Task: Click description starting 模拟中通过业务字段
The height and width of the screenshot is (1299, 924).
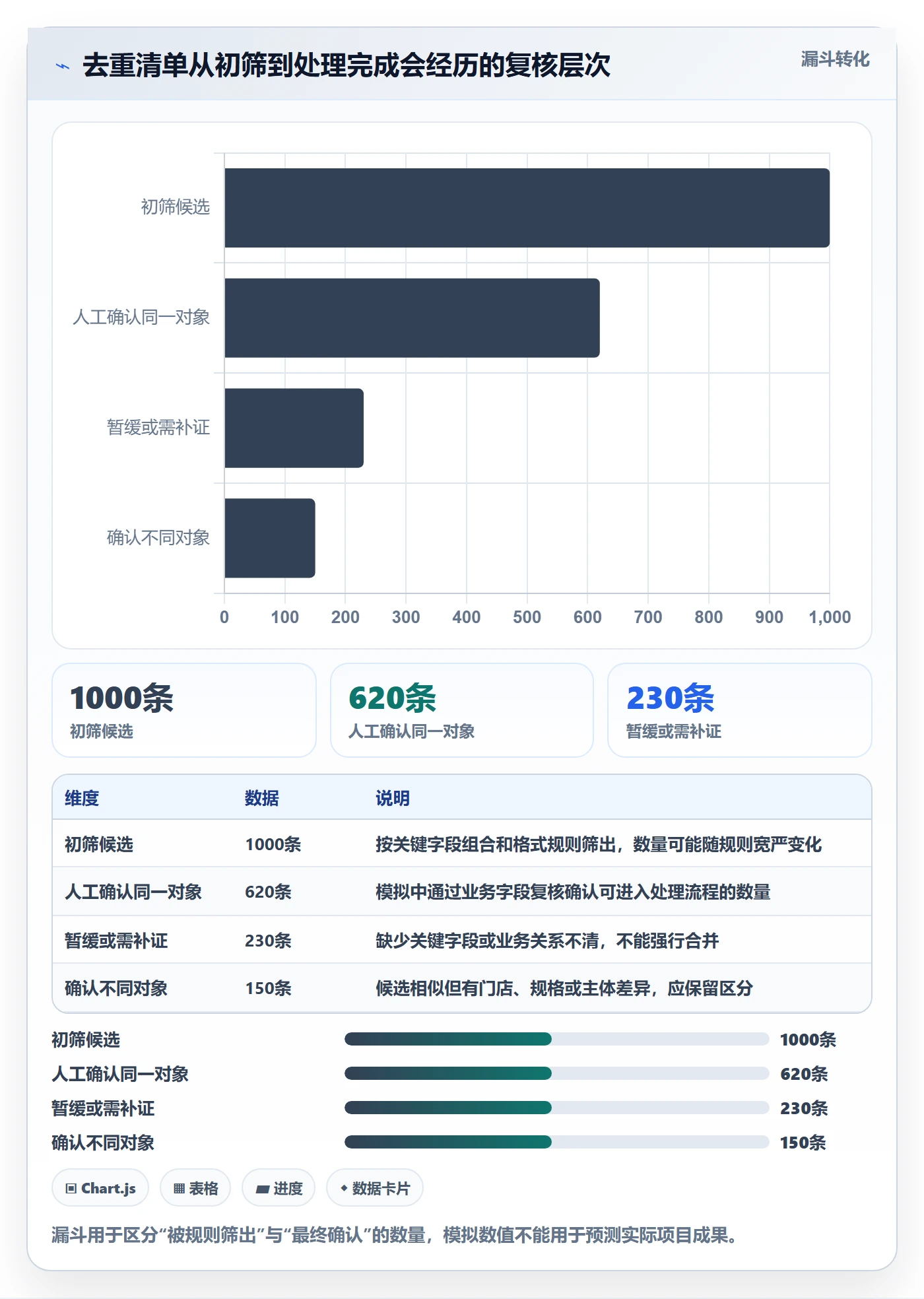Action: click(573, 892)
